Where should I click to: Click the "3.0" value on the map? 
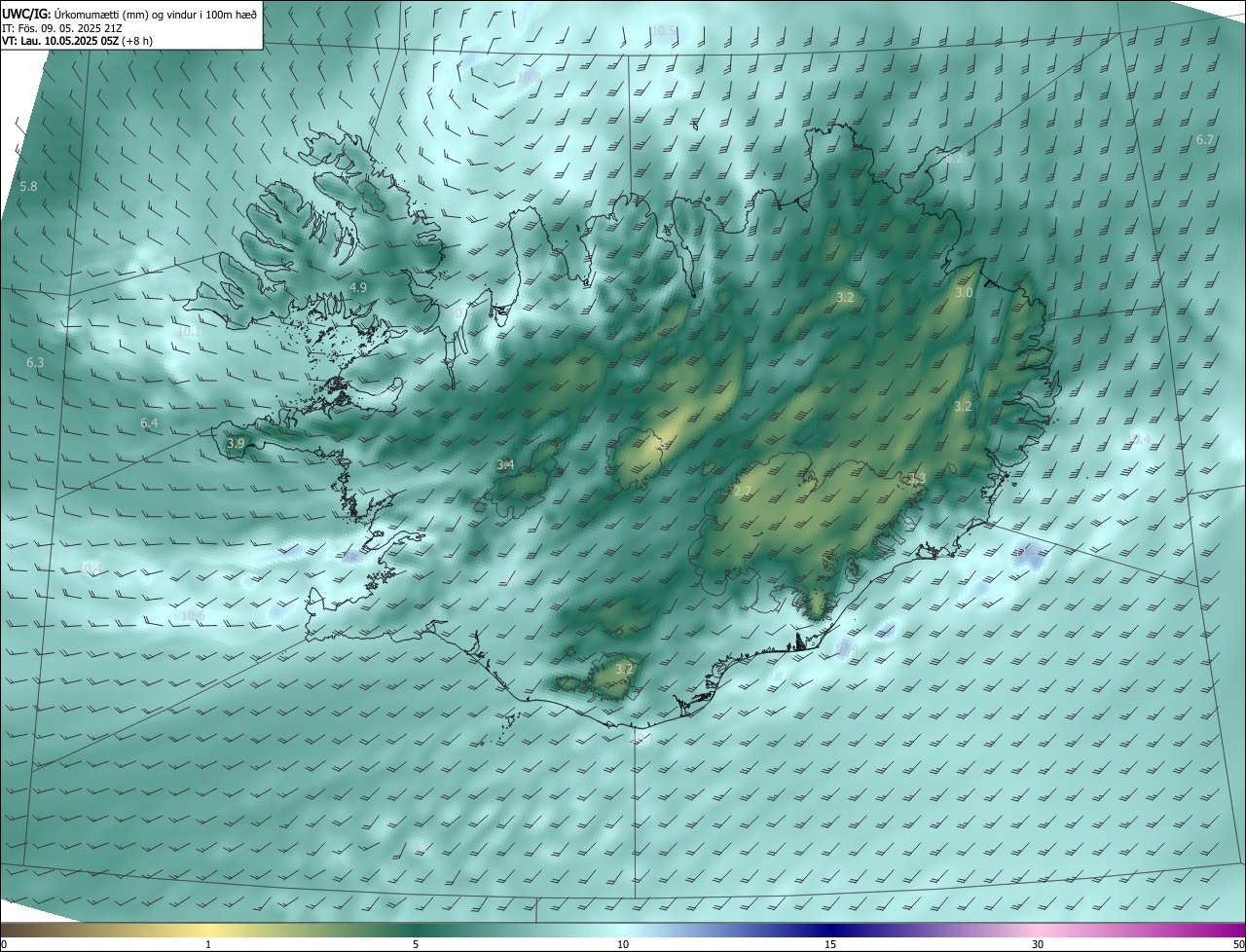coord(964,293)
